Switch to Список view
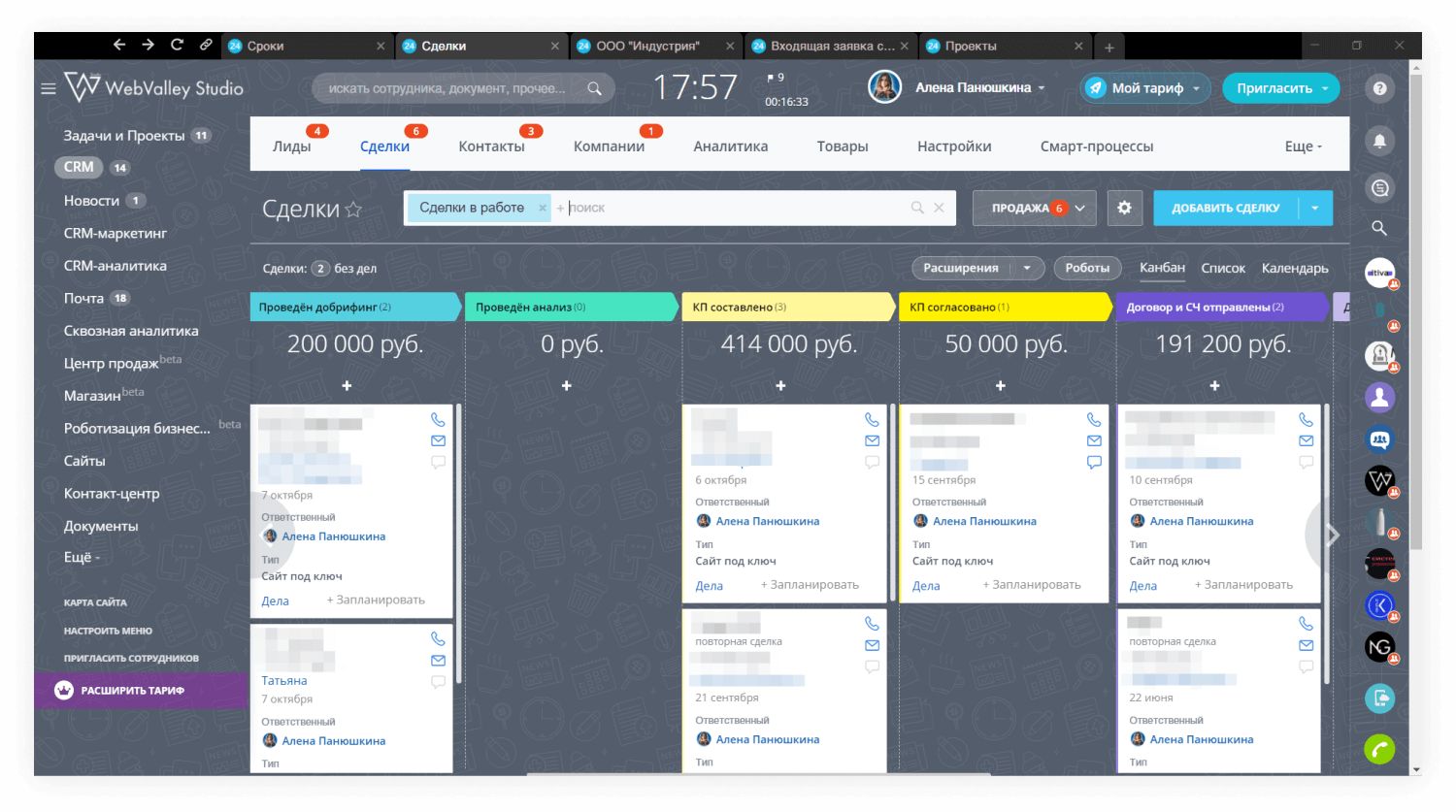 pos(1223,269)
